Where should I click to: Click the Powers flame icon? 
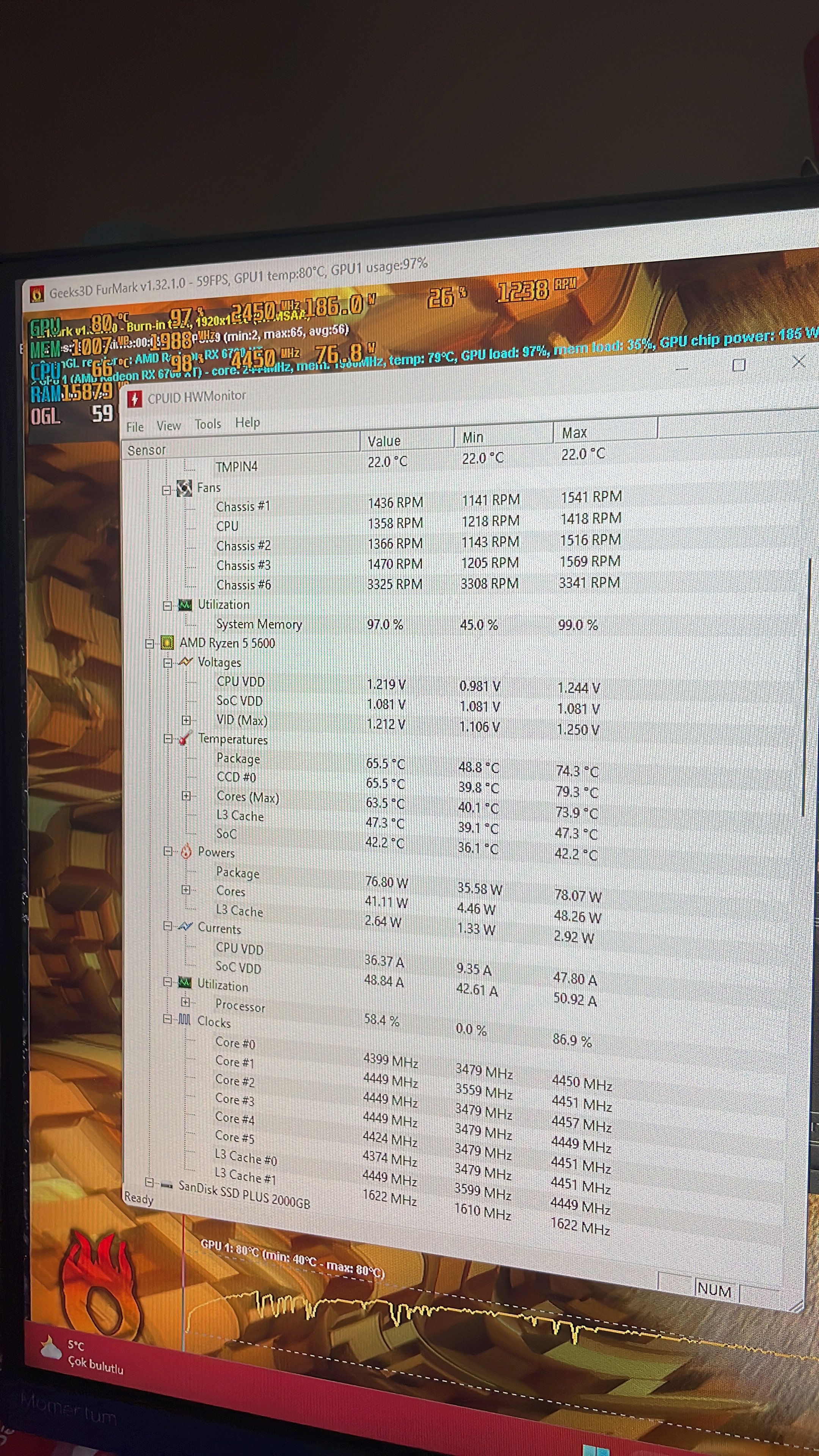tap(186, 852)
